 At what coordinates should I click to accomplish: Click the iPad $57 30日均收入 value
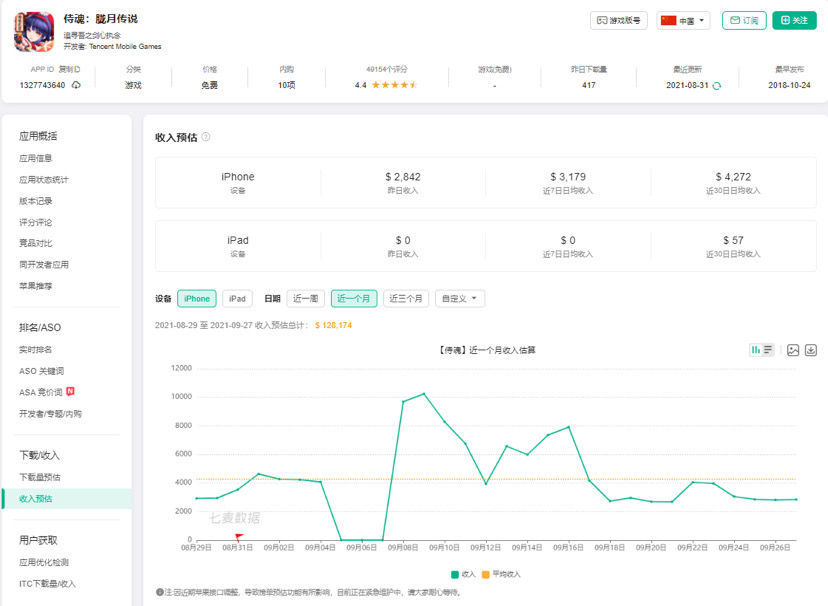[733, 240]
